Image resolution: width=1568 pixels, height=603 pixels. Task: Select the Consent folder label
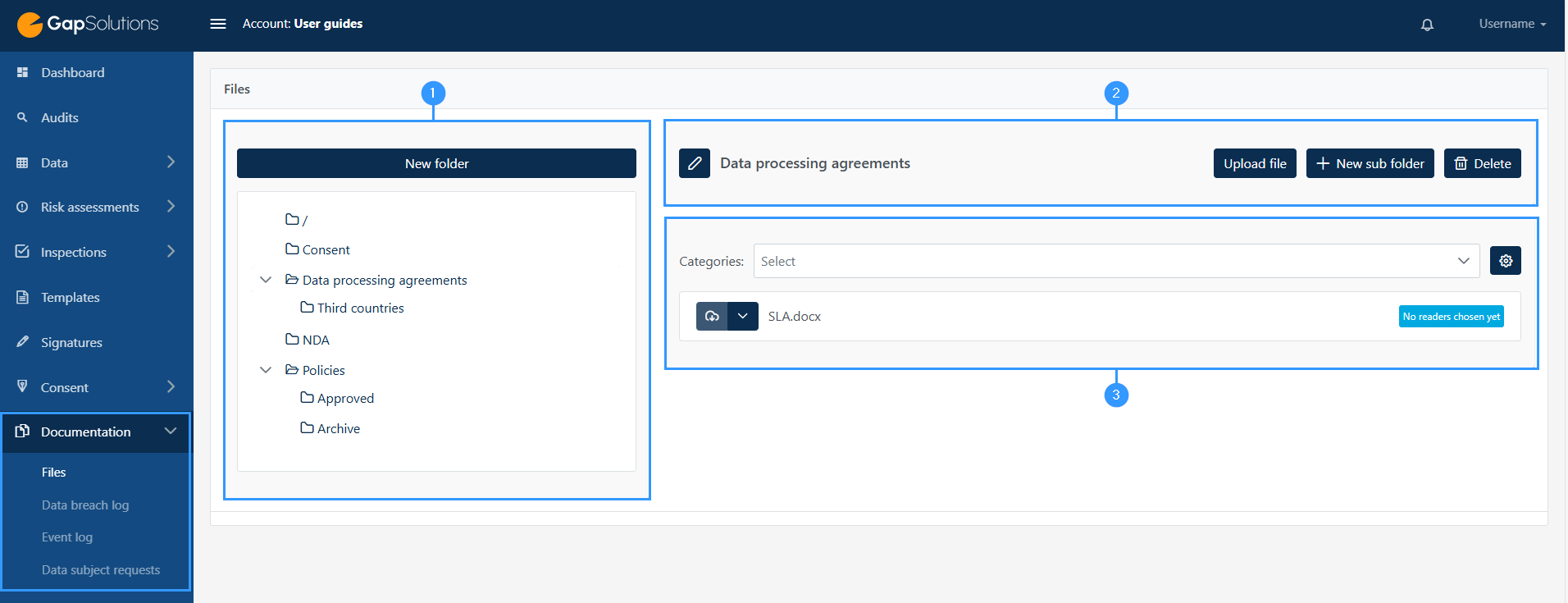point(326,249)
